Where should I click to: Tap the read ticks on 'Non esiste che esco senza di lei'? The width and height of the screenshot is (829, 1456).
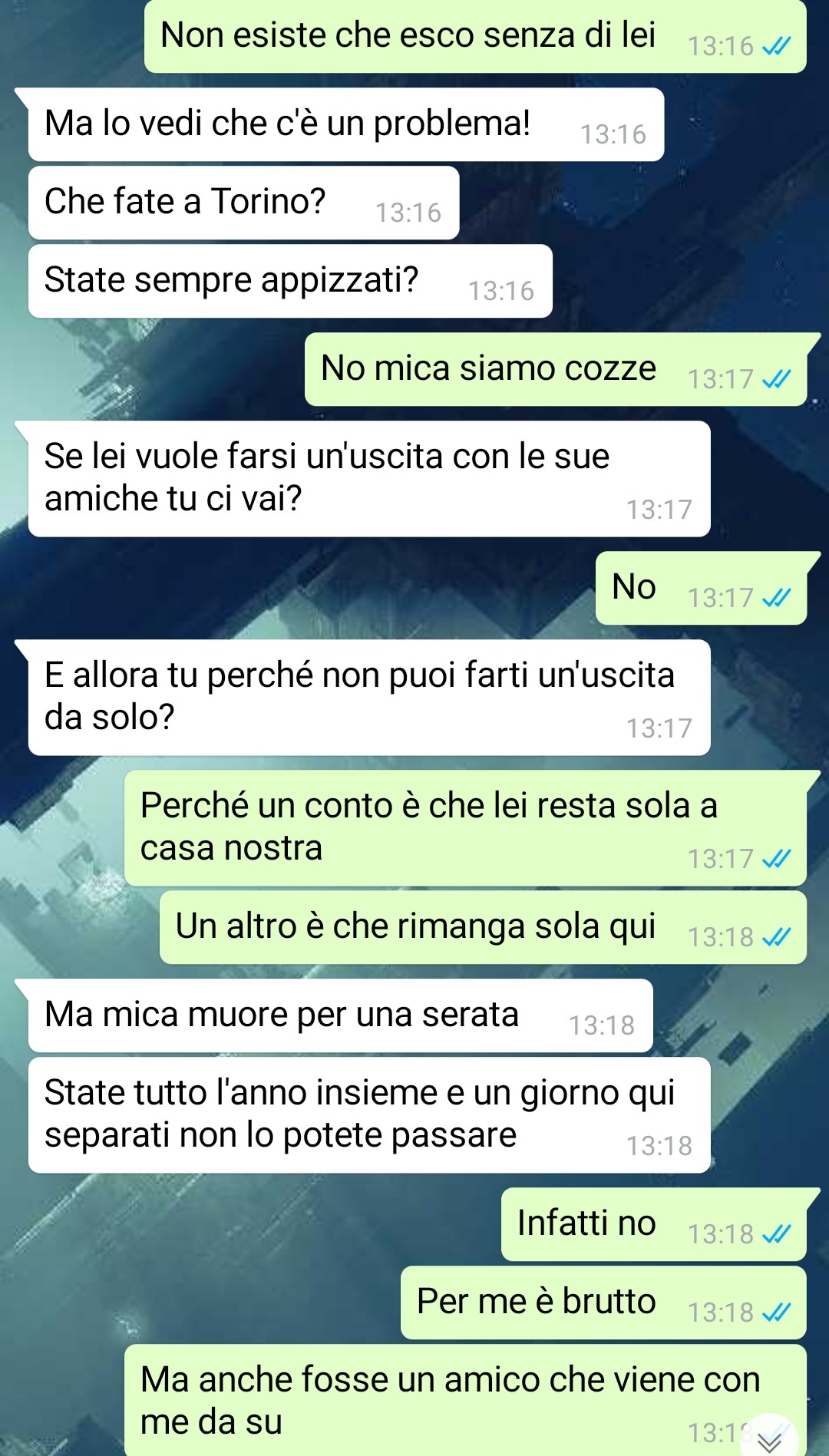tap(776, 47)
